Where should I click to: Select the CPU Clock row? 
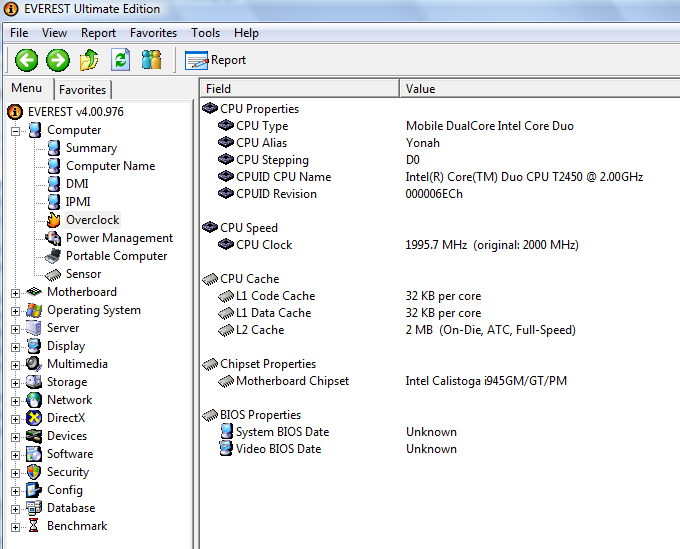[440, 245]
